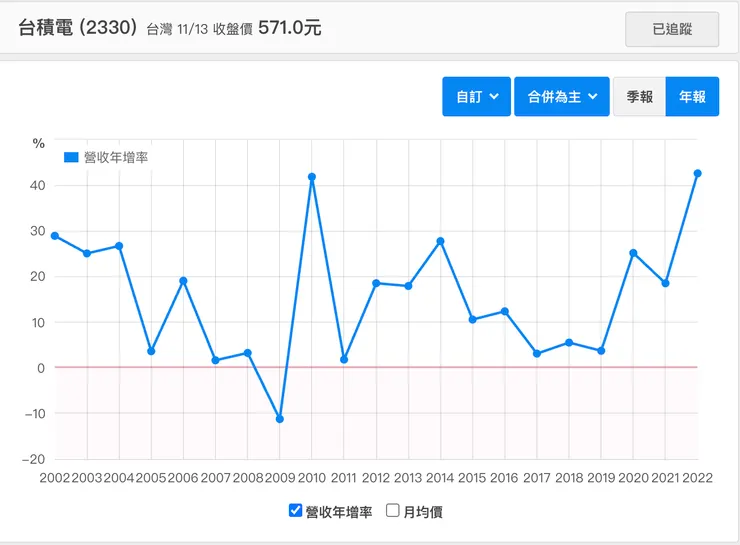Click the 2004 data point

coord(119,246)
